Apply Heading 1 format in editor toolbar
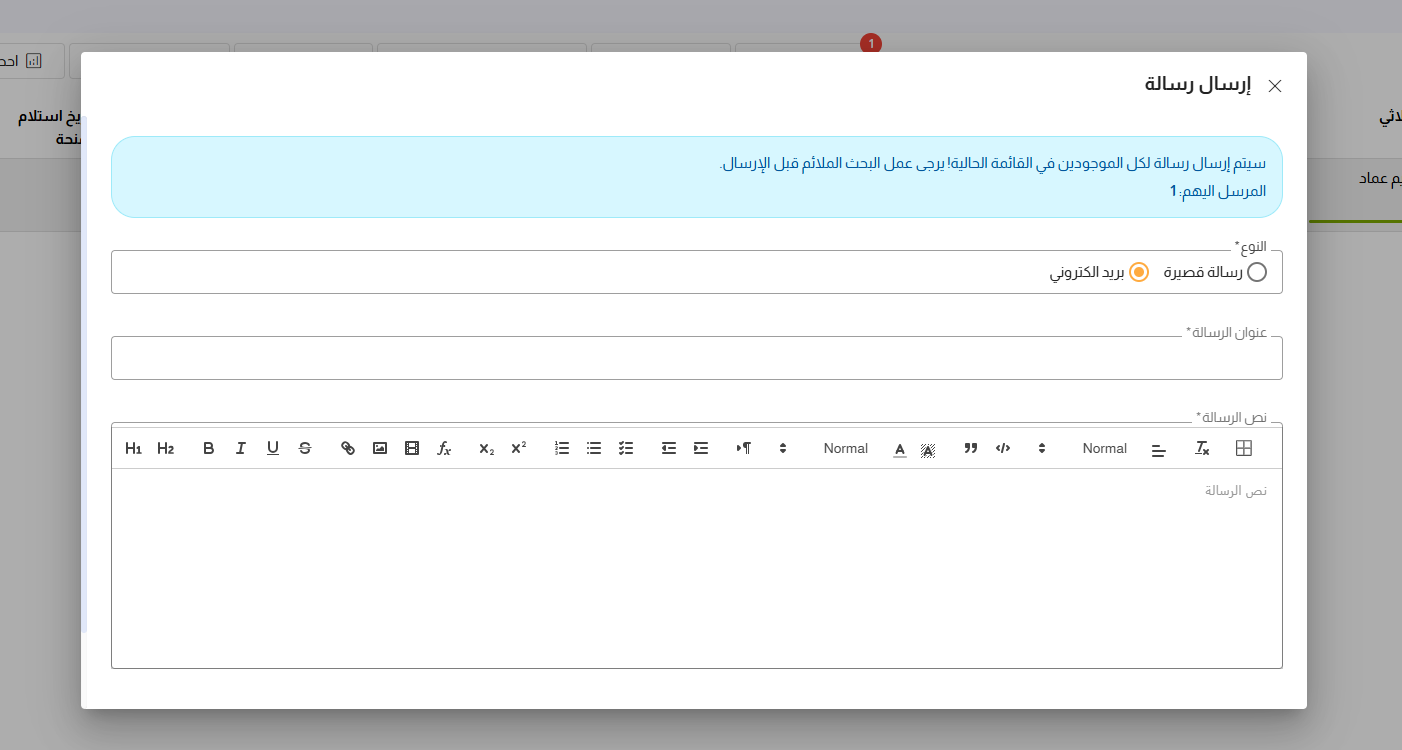The width and height of the screenshot is (1402, 750). 133,449
